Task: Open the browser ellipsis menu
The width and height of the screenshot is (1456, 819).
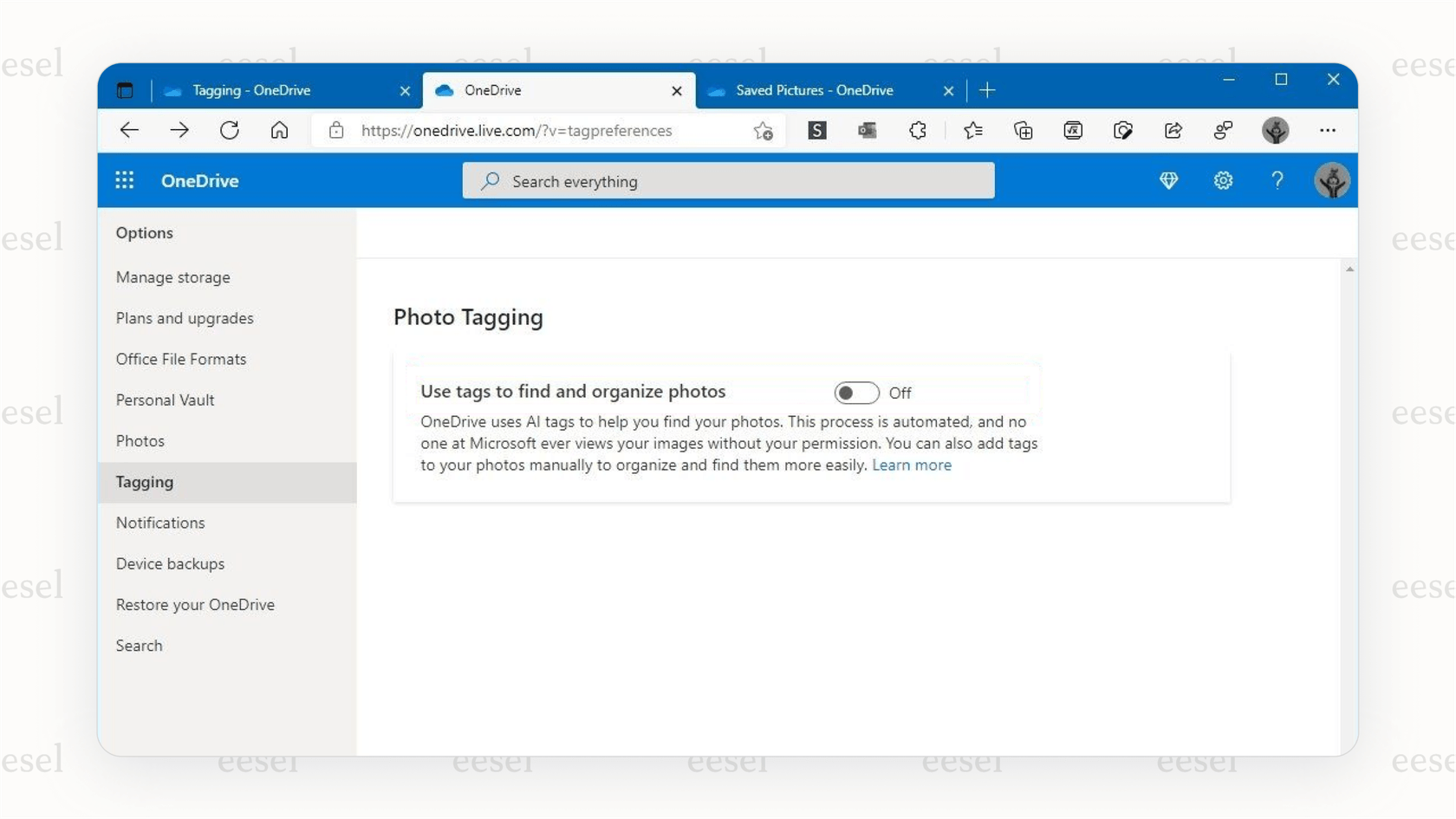Action: [1329, 130]
